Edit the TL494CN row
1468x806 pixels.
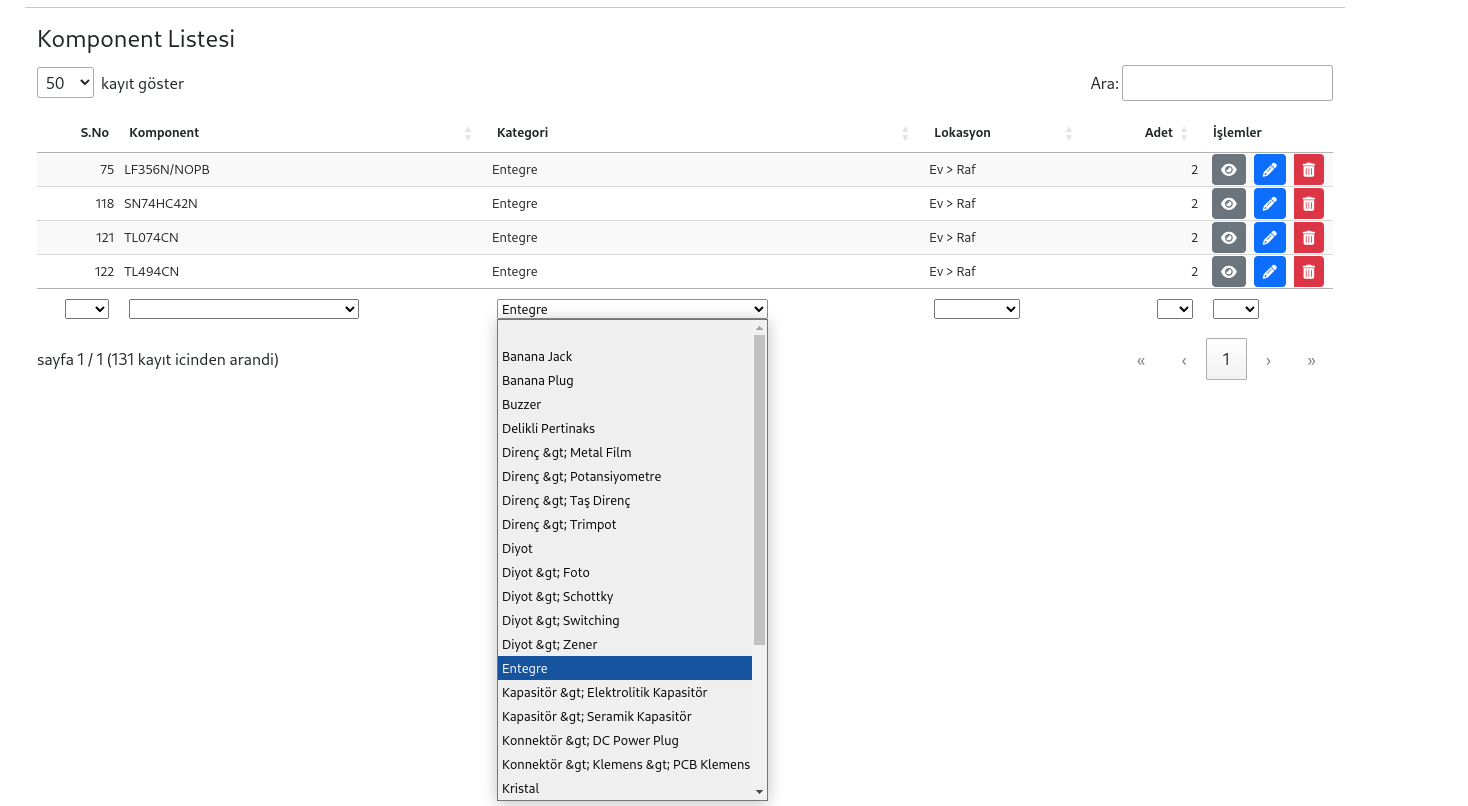point(1270,272)
